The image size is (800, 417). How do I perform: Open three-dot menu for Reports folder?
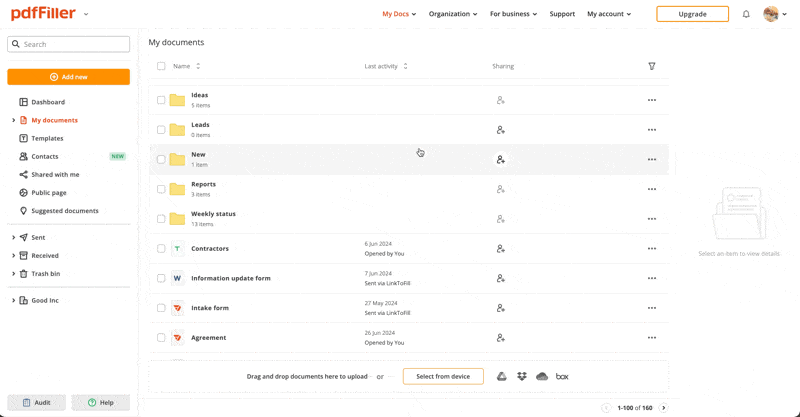652,189
